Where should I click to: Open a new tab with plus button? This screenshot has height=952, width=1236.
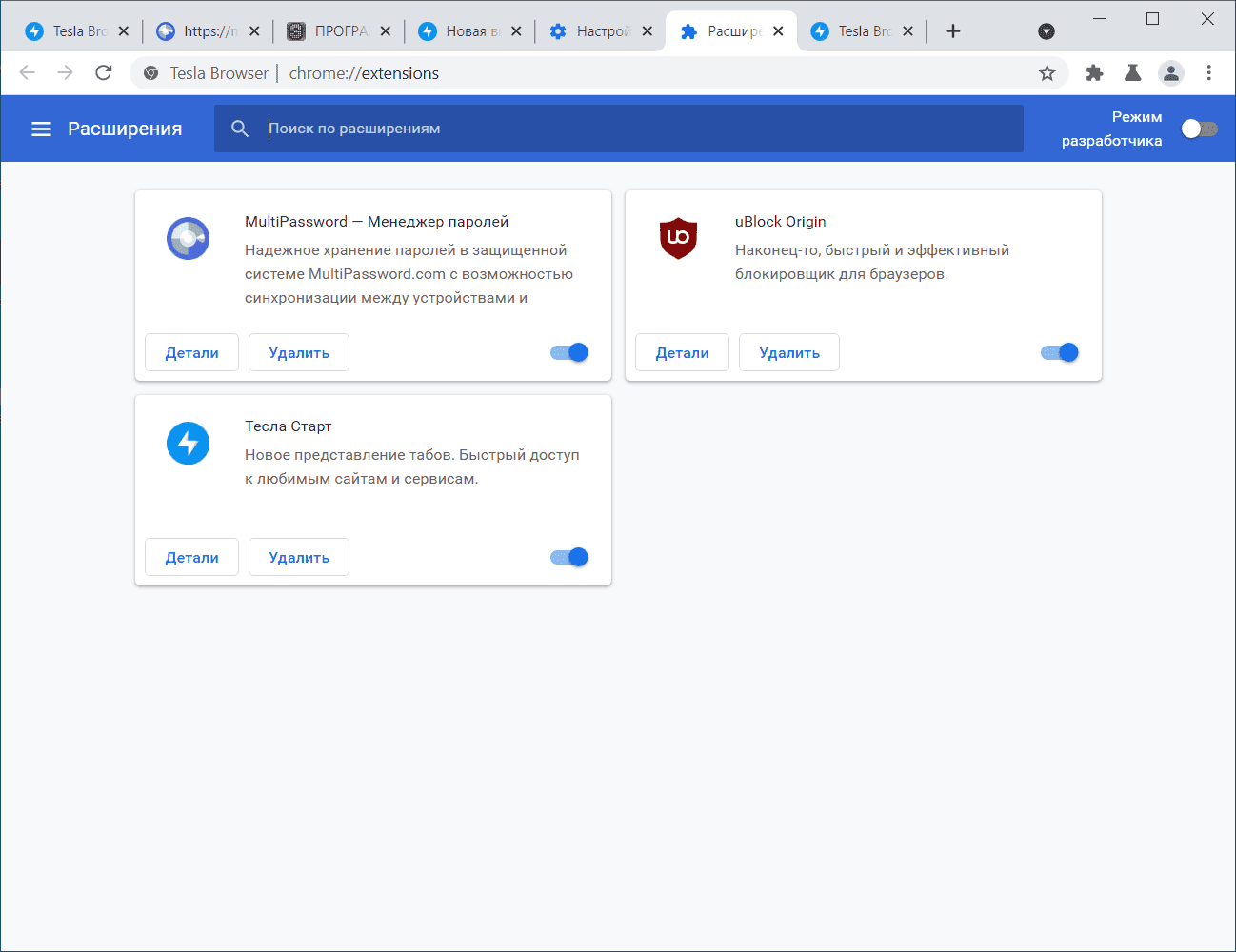(x=952, y=31)
